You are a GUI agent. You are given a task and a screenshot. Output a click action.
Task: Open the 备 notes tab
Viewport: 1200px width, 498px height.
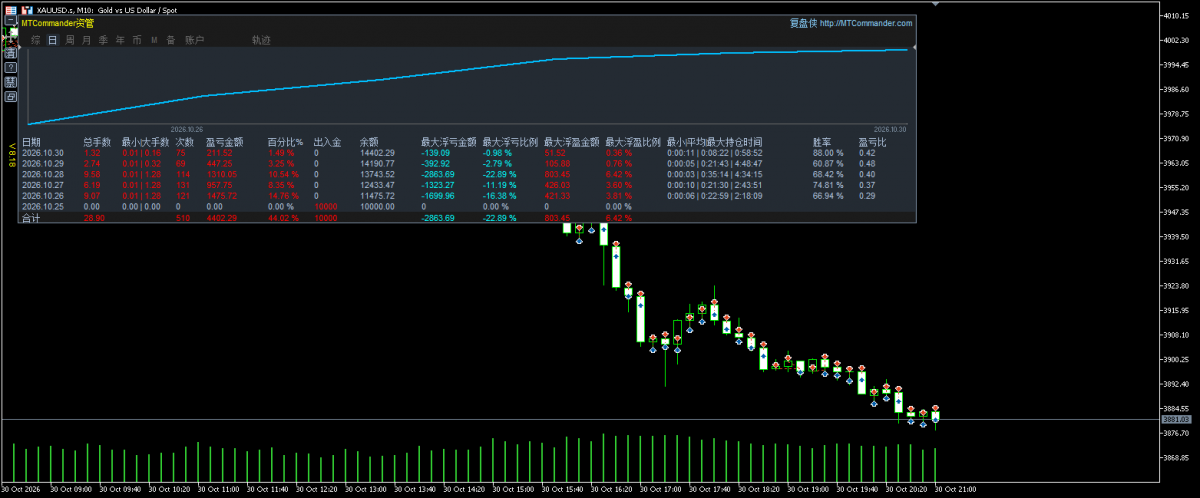171,40
